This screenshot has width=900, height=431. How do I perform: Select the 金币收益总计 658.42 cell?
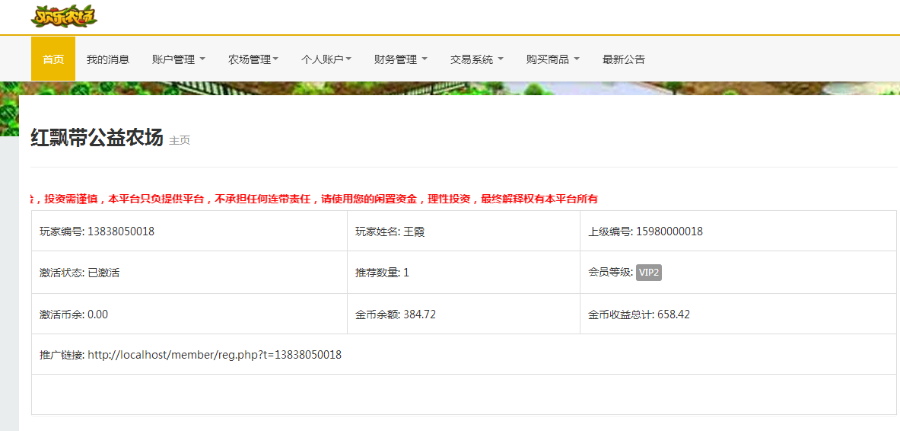click(738, 314)
